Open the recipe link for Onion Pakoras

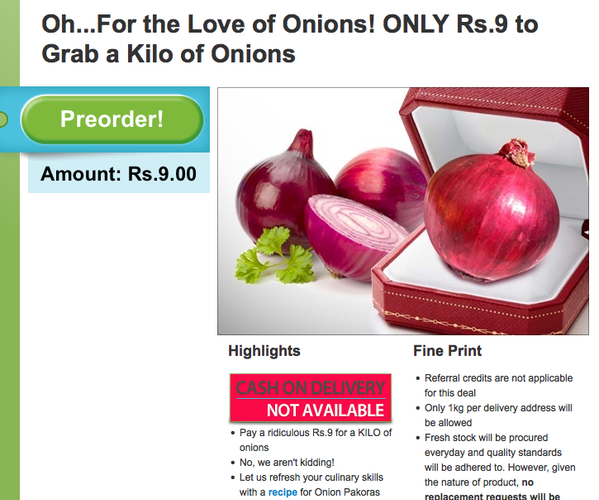tap(283, 492)
